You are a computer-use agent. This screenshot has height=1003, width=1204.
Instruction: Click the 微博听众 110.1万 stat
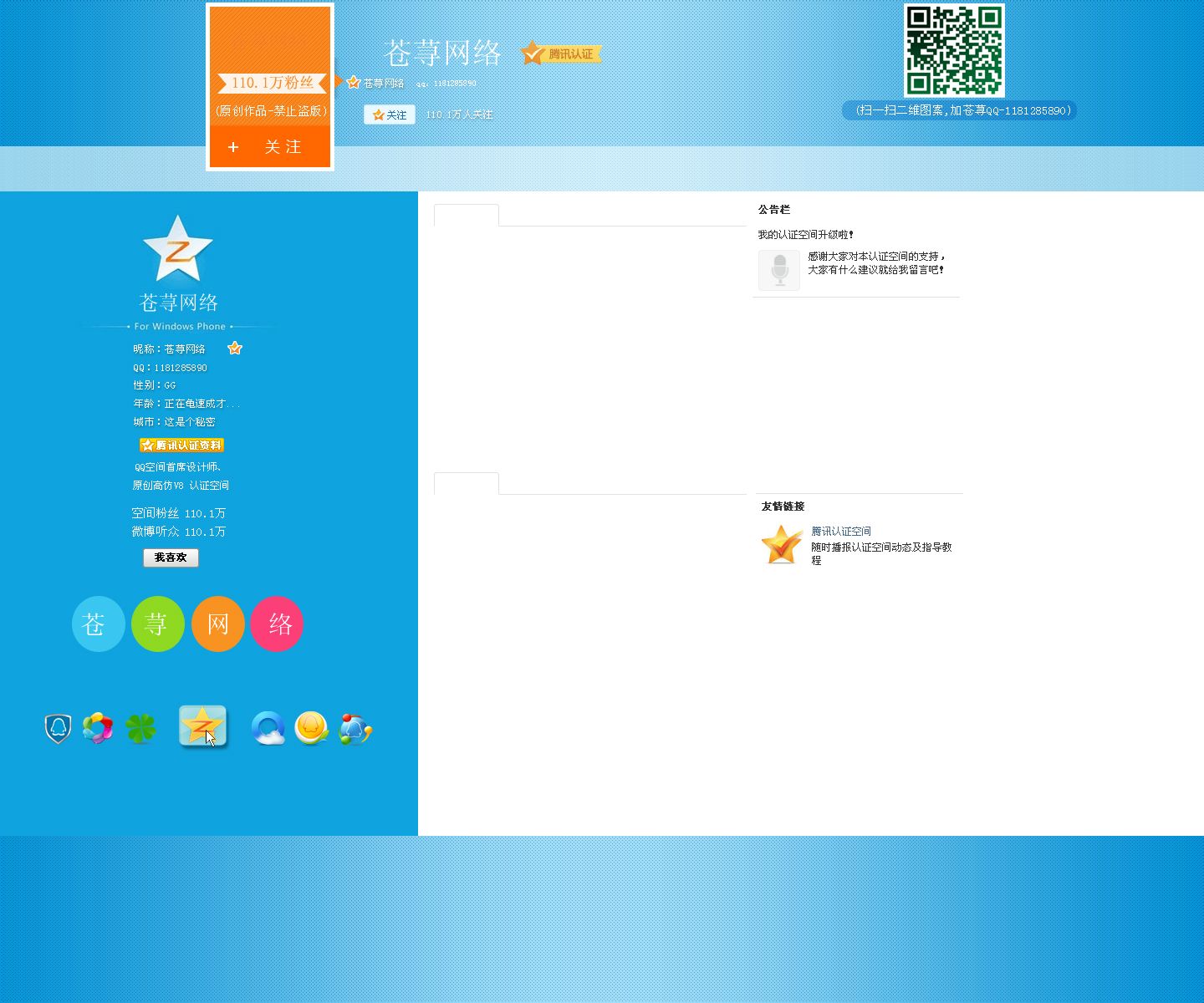click(179, 532)
